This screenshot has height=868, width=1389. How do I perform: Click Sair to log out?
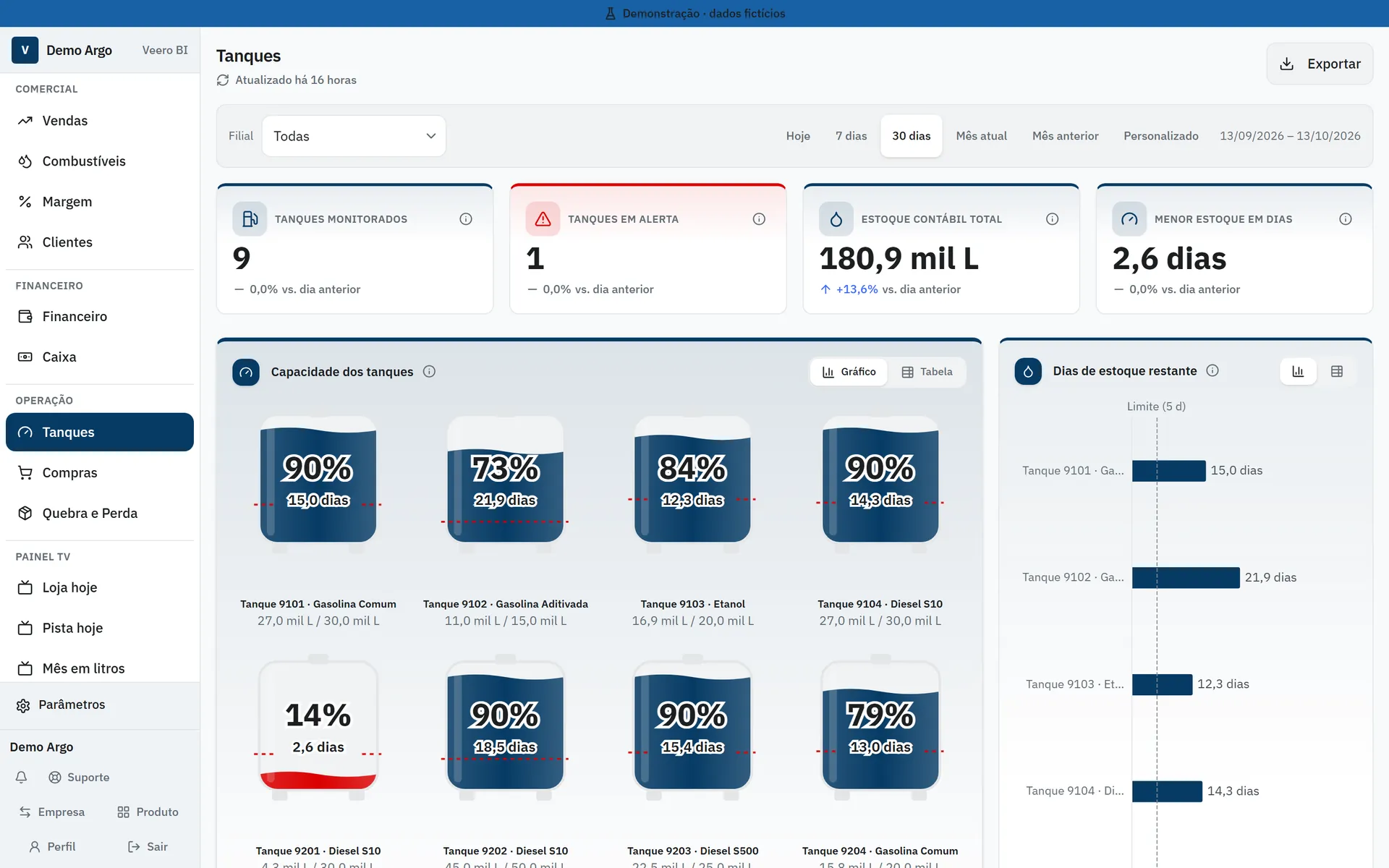[x=148, y=847]
